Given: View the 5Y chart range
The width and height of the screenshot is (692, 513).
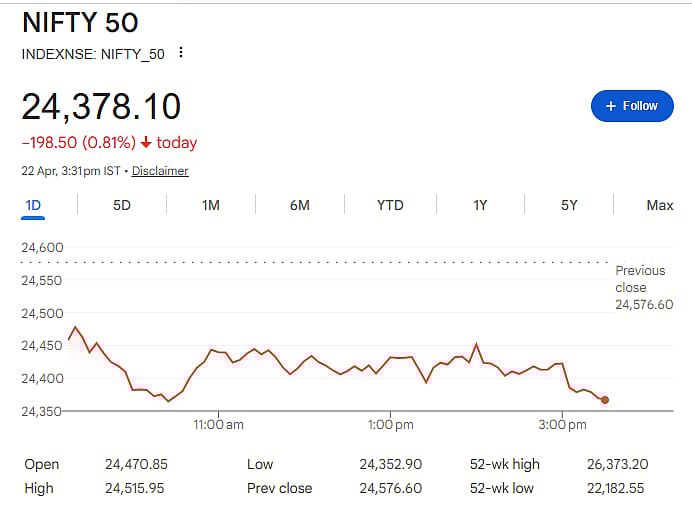Looking at the screenshot, I should tap(569, 205).
